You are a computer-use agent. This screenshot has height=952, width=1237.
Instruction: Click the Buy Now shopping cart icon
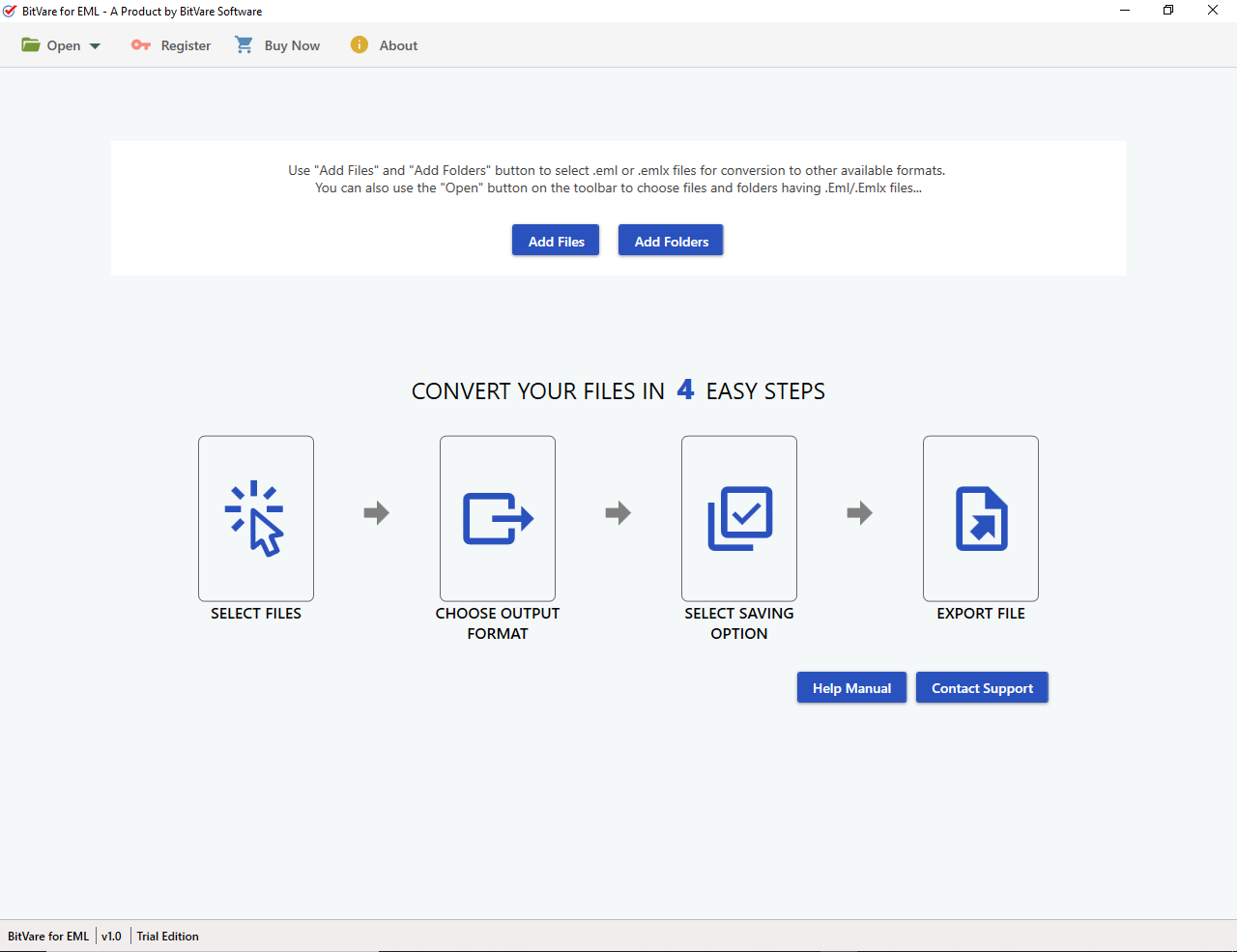coord(245,45)
